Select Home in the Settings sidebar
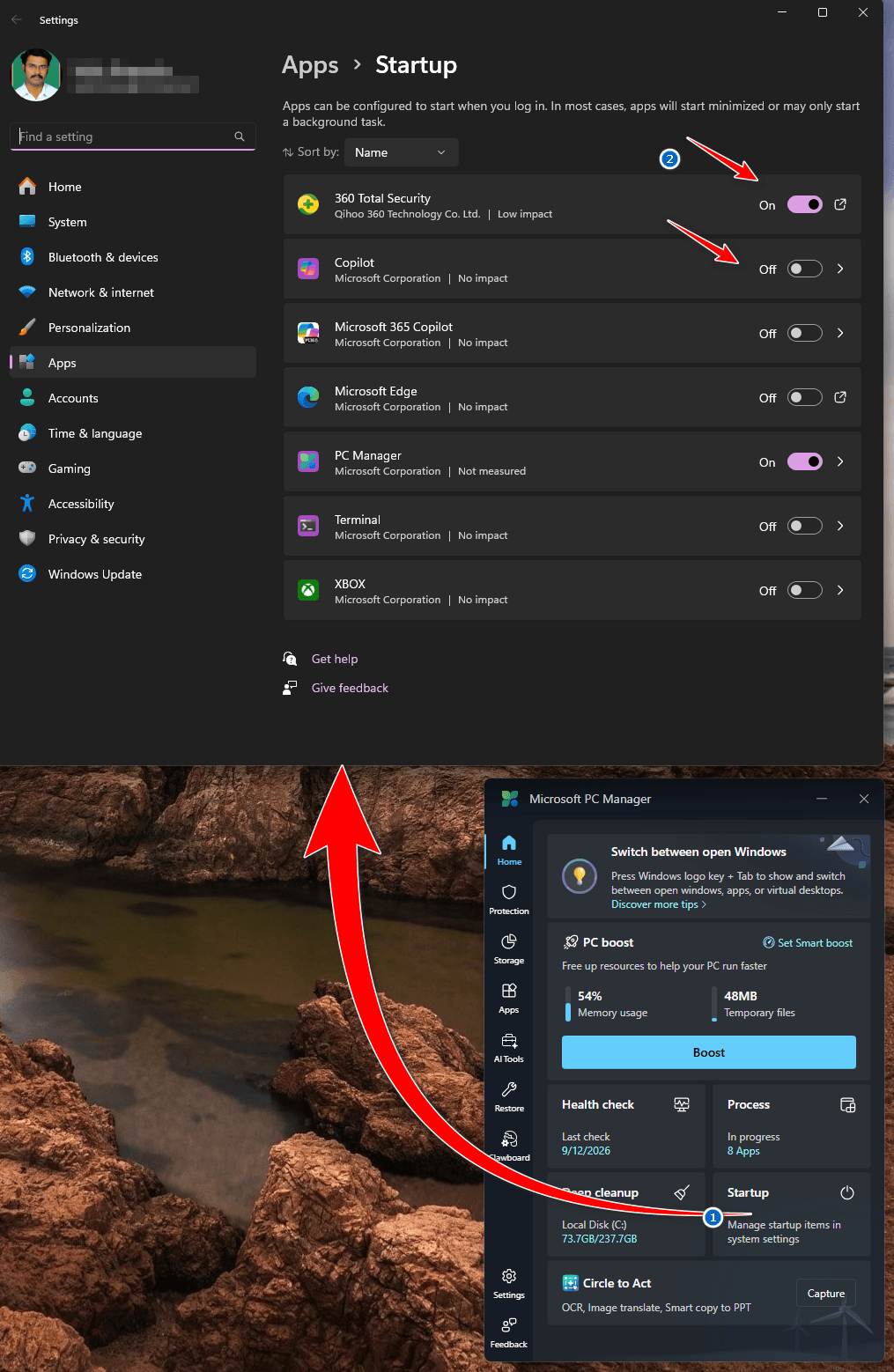The width and height of the screenshot is (894, 1372). [x=133, y=187]
